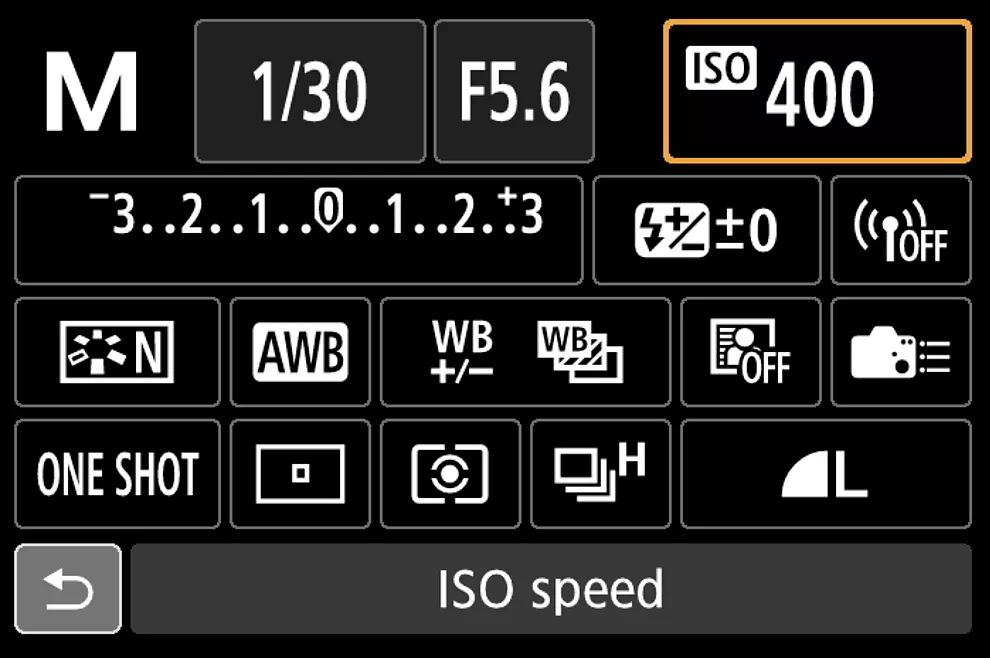Select the evaluative metering mode icon
The width and height of the screenshot is (990, 658).
pyautogui.click(x=450, y=474)
